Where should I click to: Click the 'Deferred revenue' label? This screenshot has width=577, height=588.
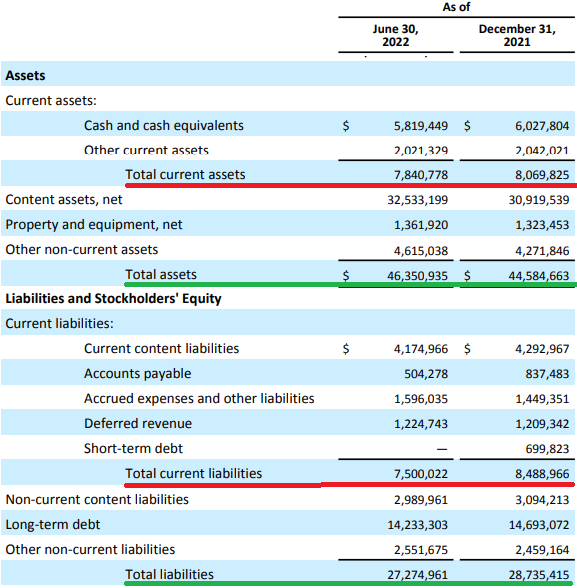138,423
